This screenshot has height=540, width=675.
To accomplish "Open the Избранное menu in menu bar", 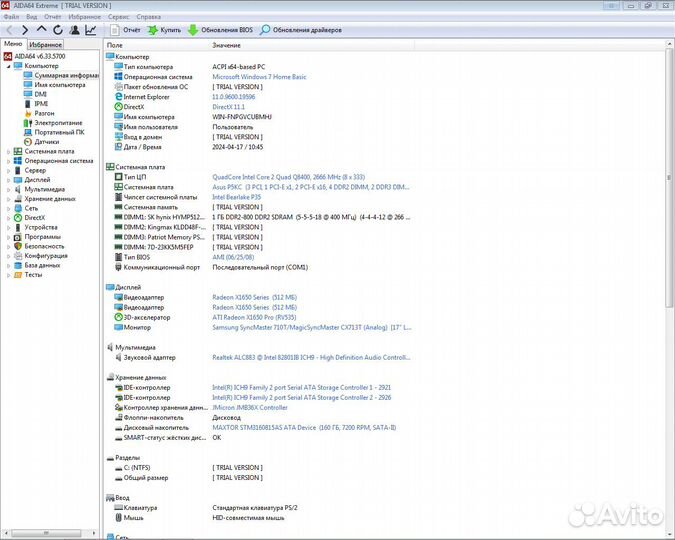I will click(84, 17).
